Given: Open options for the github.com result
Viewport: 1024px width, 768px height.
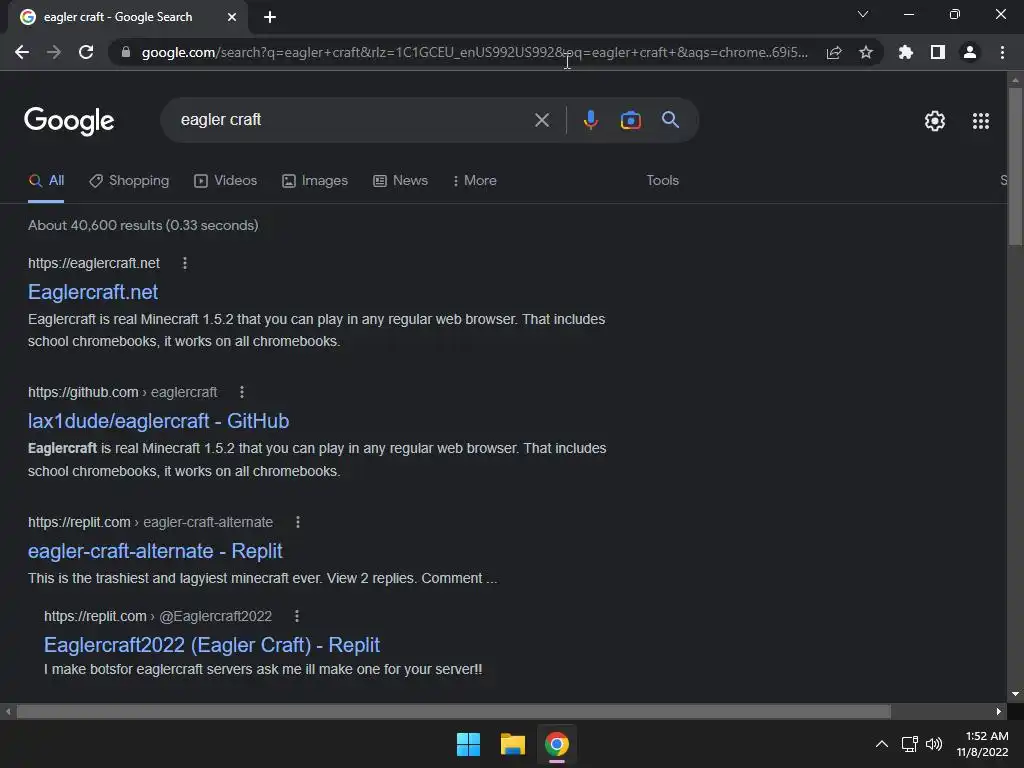Looking at the screenshot, I should click(242, 392).
